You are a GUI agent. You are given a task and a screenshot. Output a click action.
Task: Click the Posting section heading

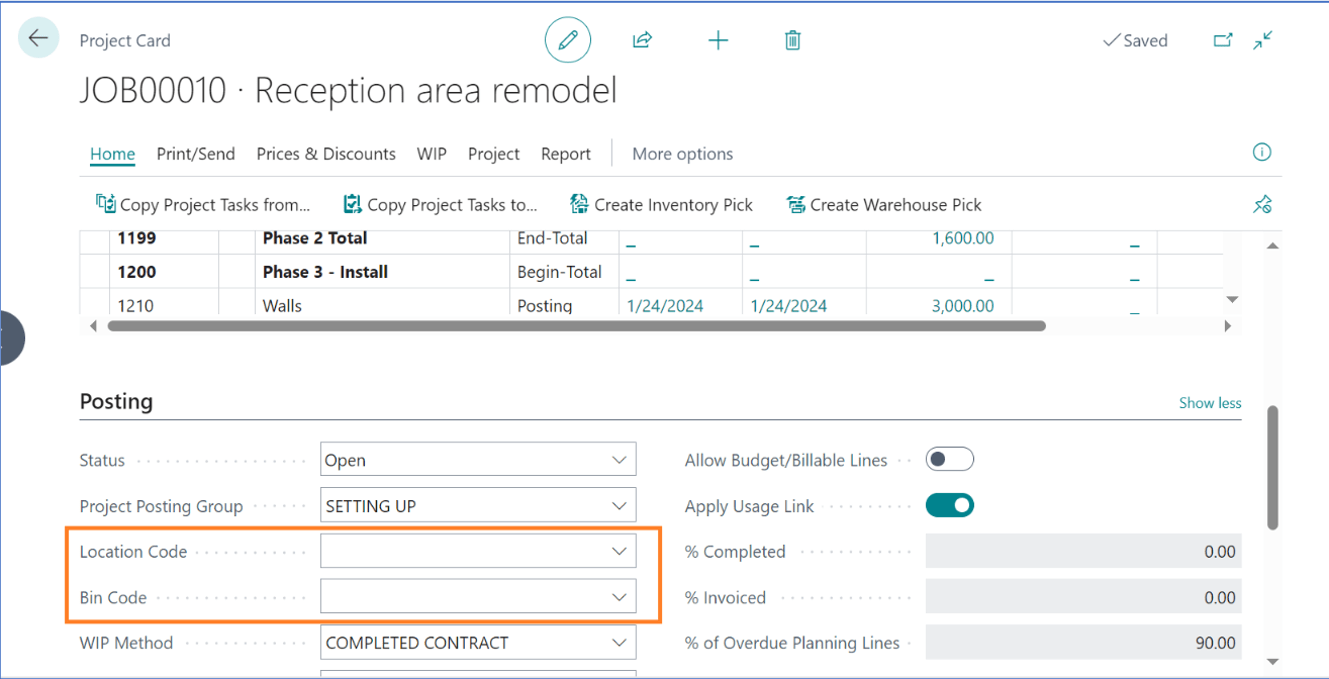click(x=116, y=401)
